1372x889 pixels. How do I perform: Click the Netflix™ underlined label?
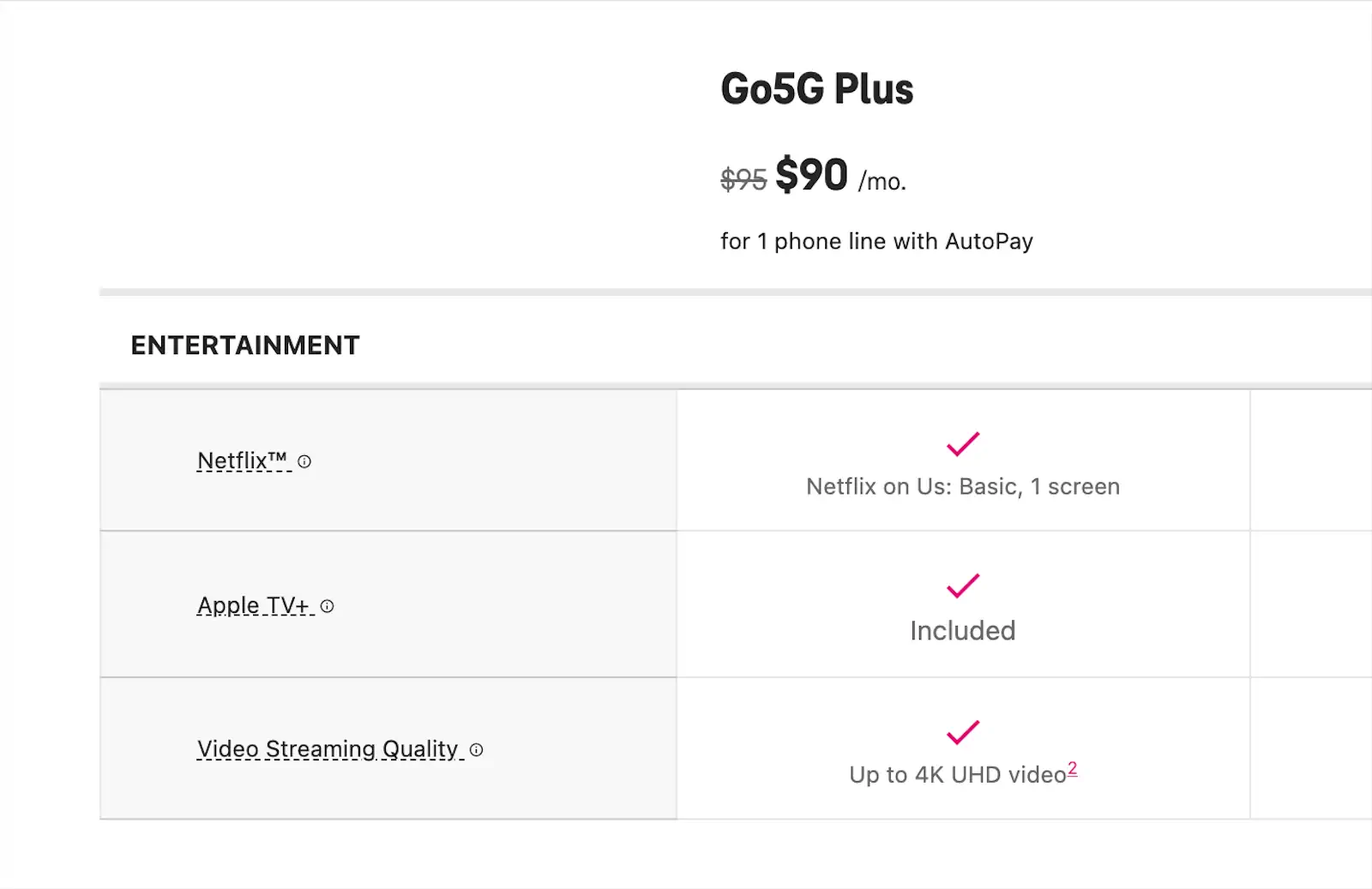click(243, 460)
